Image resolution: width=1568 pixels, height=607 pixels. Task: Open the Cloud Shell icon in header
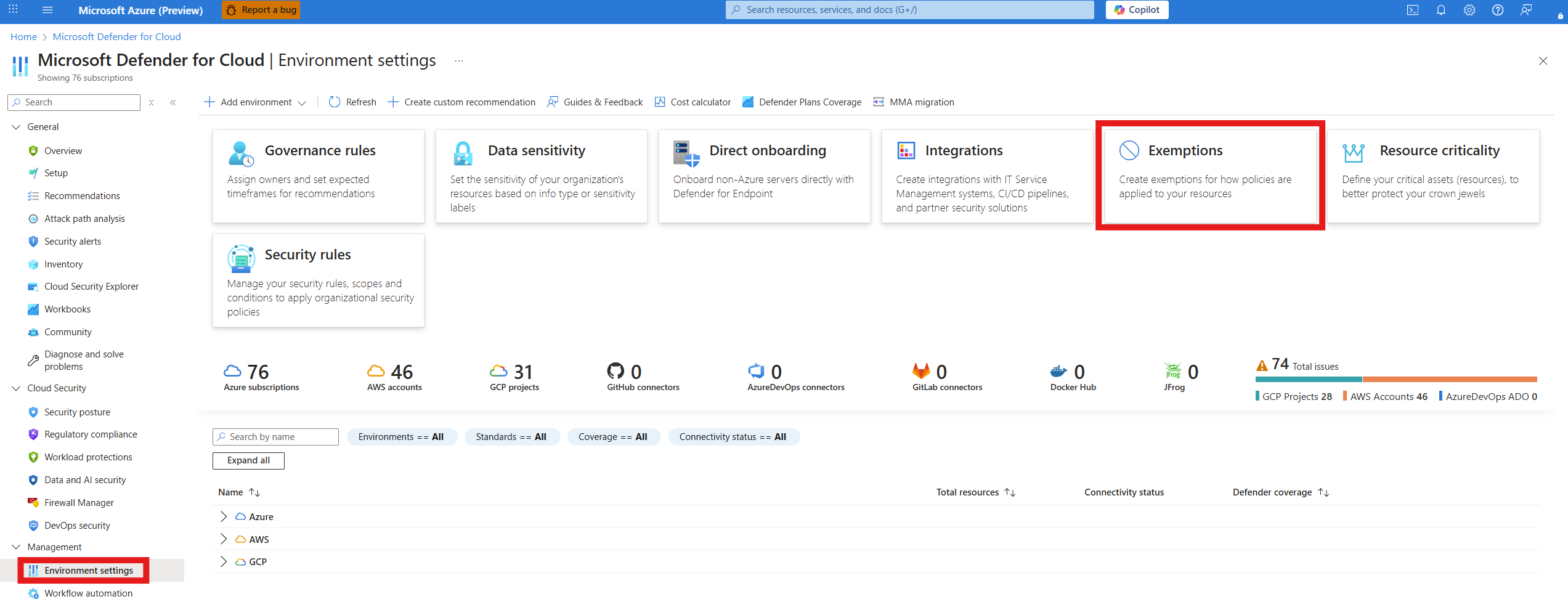coord(1412,10)
